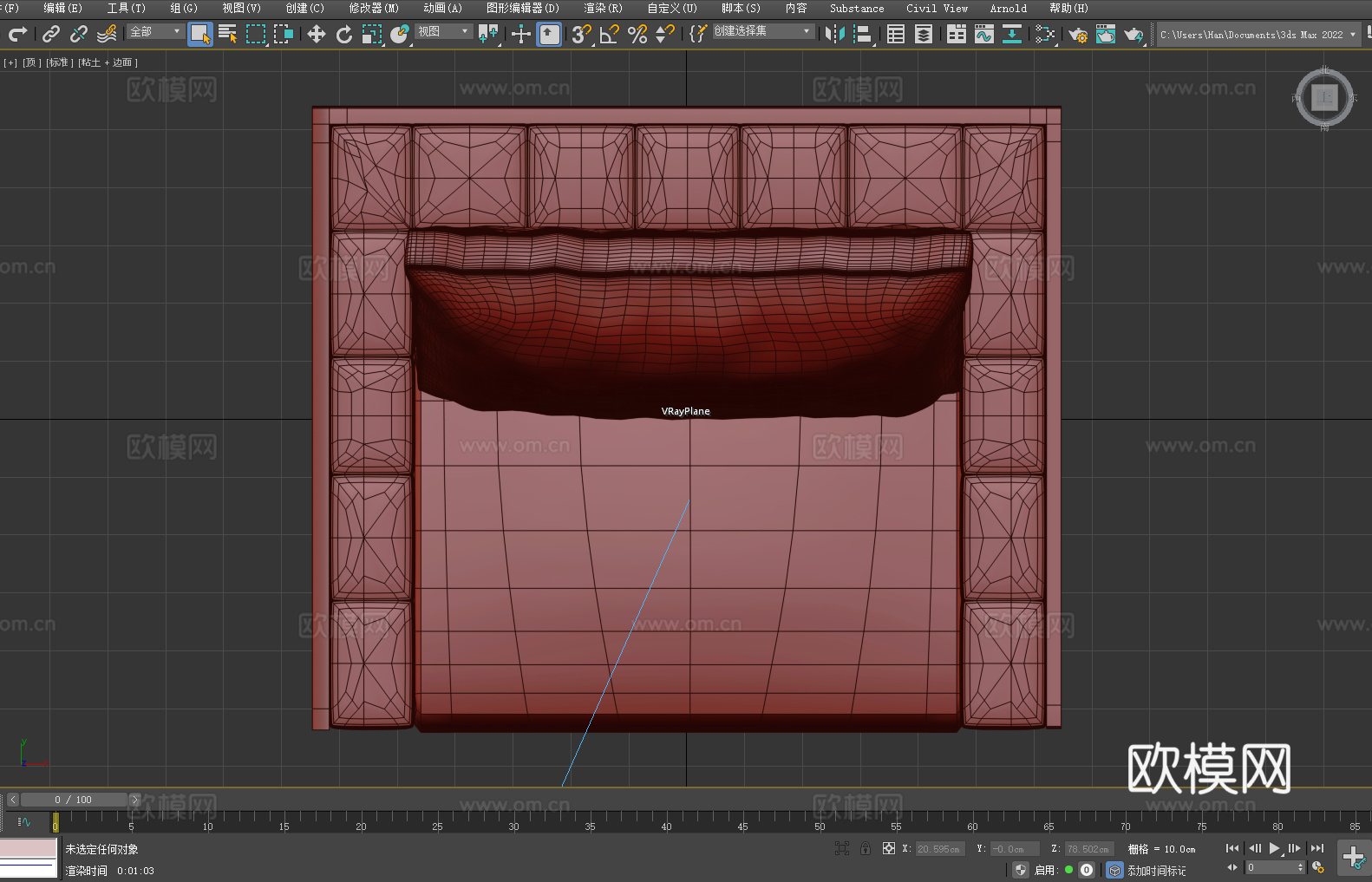Go to end frame button
This screenshot has width=1372, height=882.
[x=1317, y=848]
